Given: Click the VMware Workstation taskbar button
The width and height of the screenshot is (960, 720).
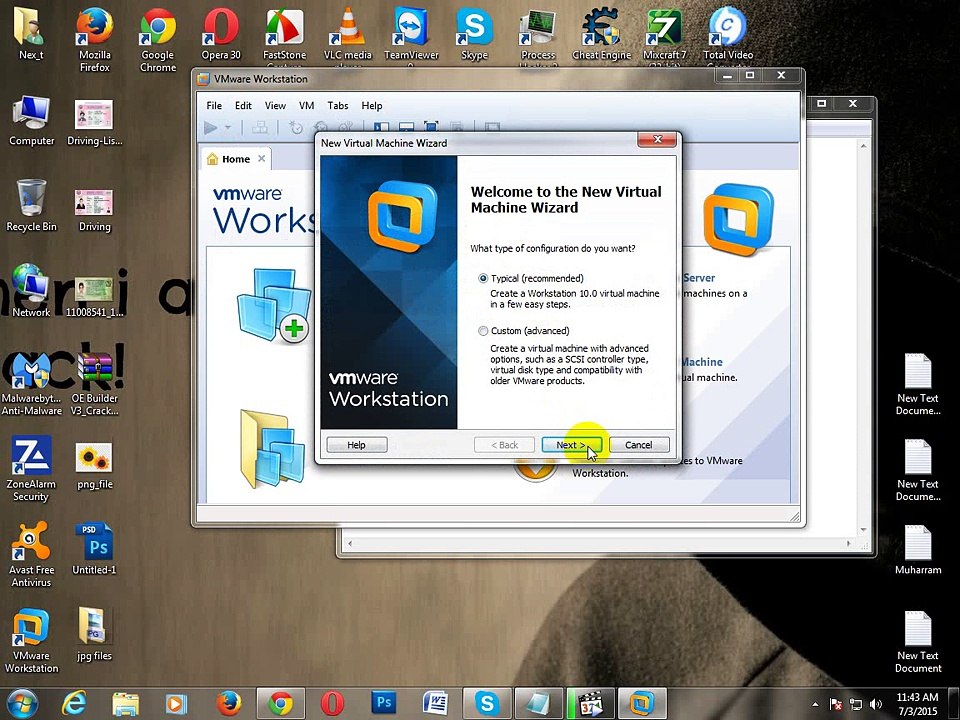Looking at the screenshot, I should click(x=641, y=703).
